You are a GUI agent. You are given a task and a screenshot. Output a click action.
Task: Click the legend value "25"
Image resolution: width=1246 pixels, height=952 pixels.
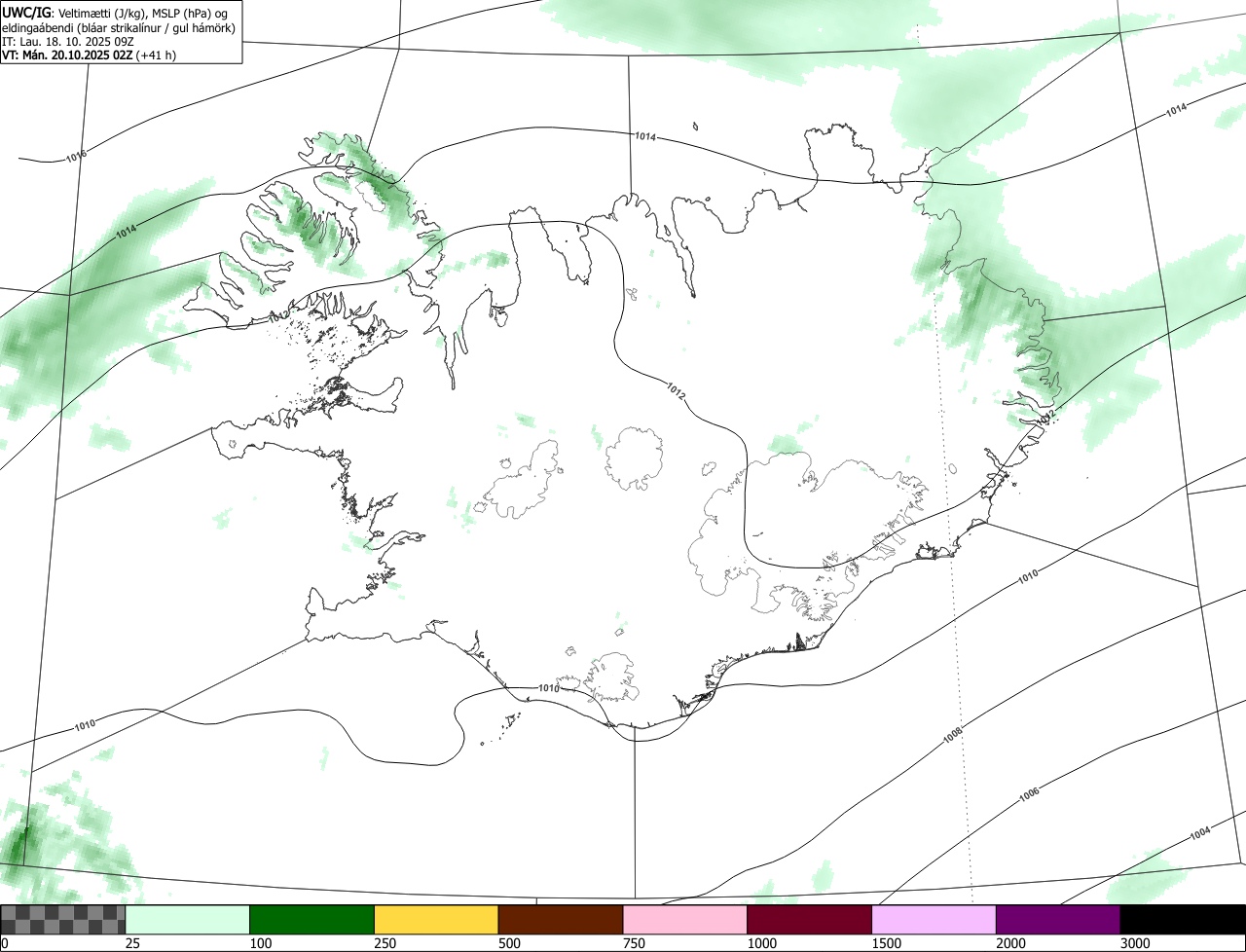(x=133, y=943)
